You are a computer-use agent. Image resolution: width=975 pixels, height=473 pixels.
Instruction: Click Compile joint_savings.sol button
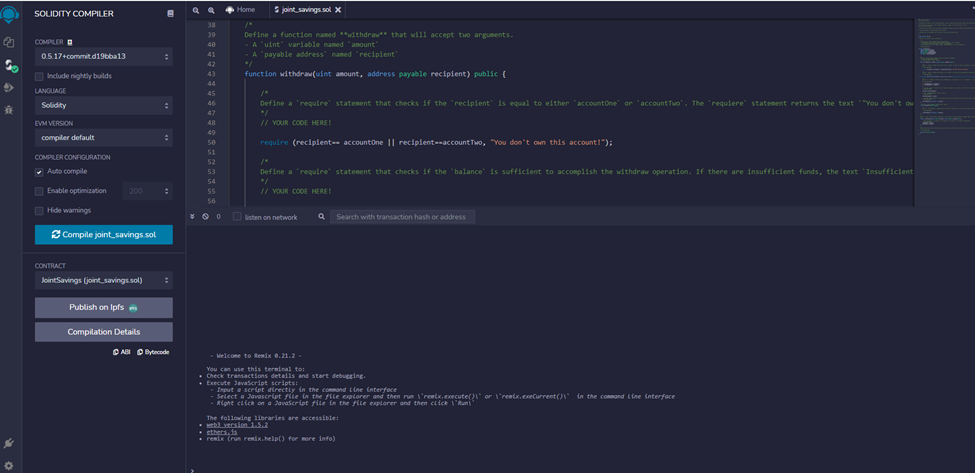104,235
